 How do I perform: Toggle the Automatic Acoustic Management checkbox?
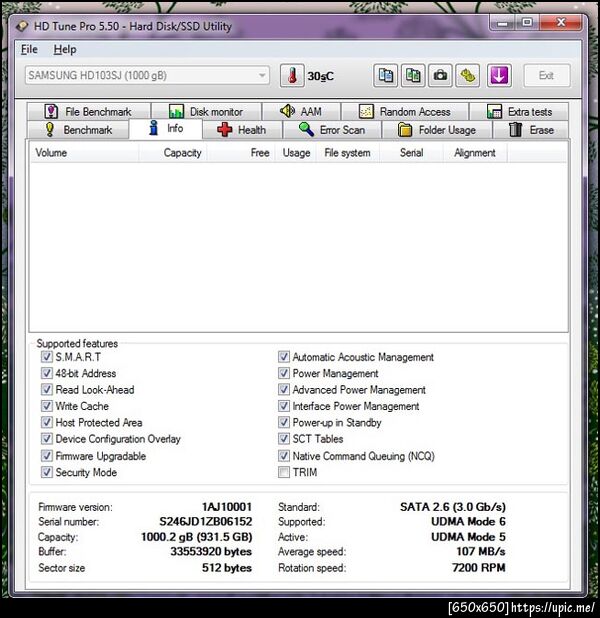coord(283,357)
